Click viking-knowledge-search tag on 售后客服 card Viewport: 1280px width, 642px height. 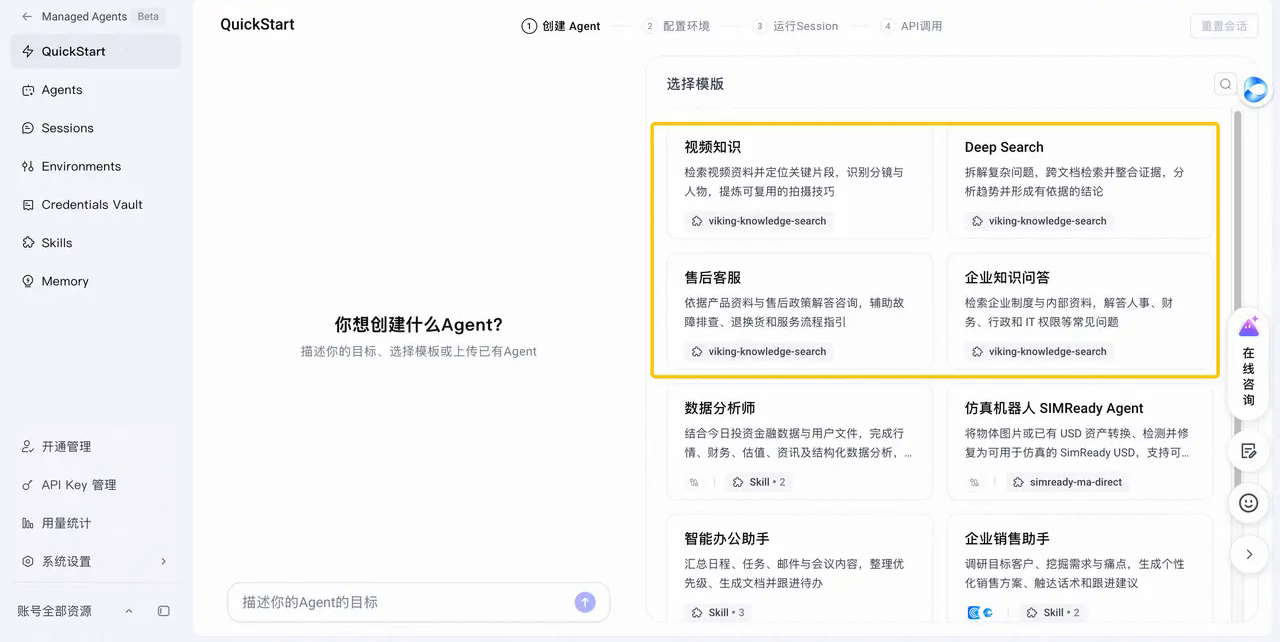[759, 352]
